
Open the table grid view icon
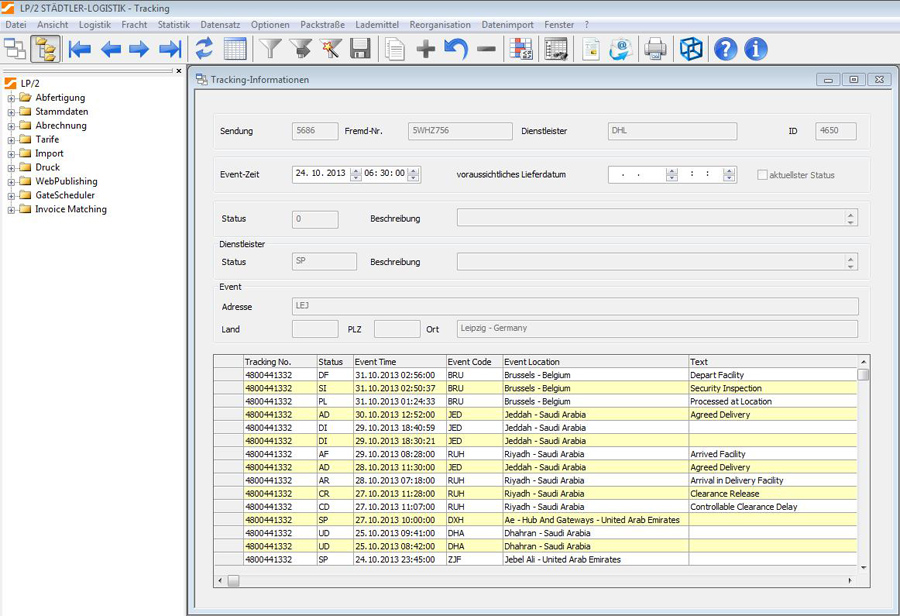pyautogui.click(x=235, y=49)
